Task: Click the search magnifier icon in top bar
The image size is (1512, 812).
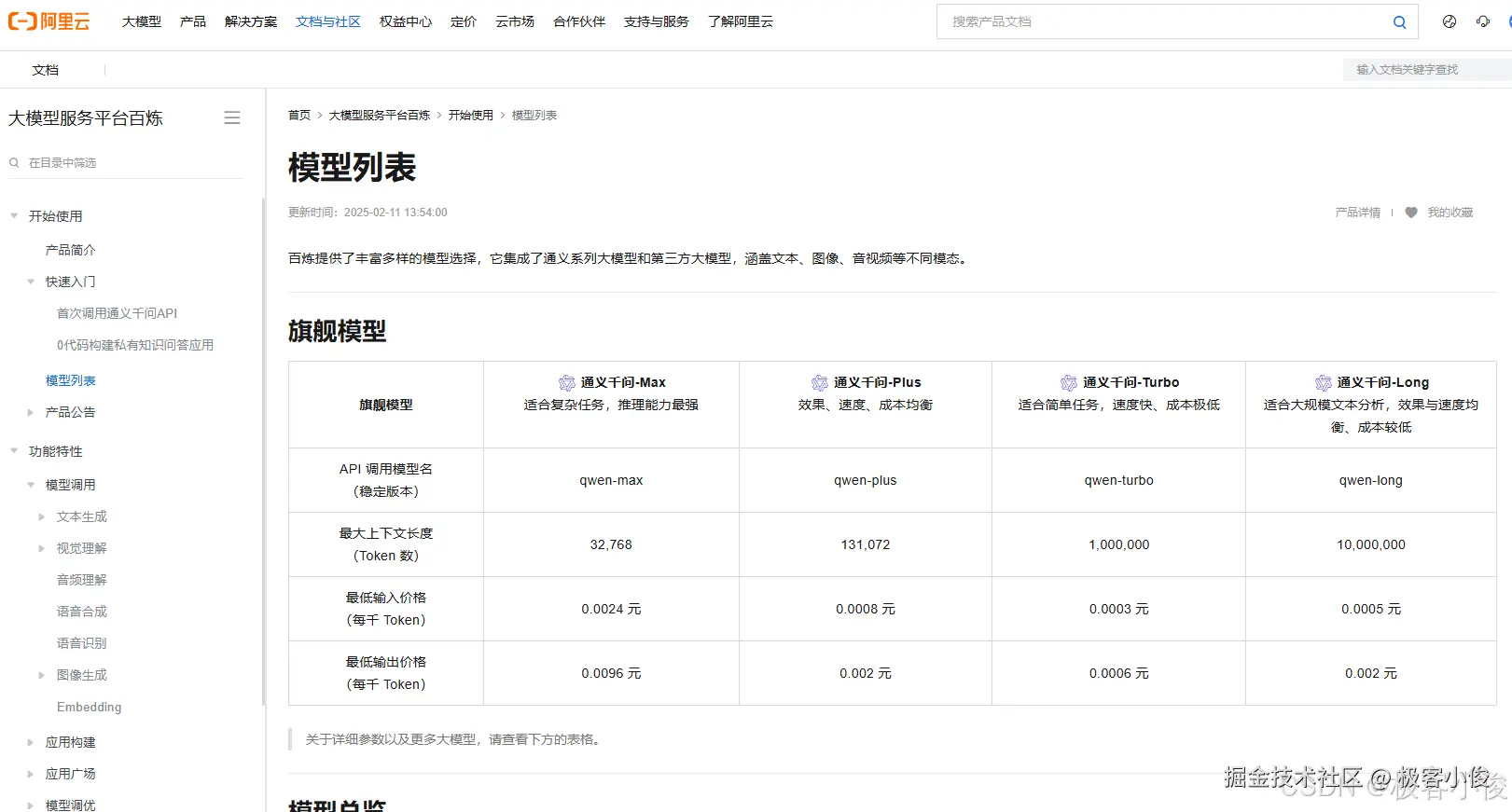Action: [1399, 22]
